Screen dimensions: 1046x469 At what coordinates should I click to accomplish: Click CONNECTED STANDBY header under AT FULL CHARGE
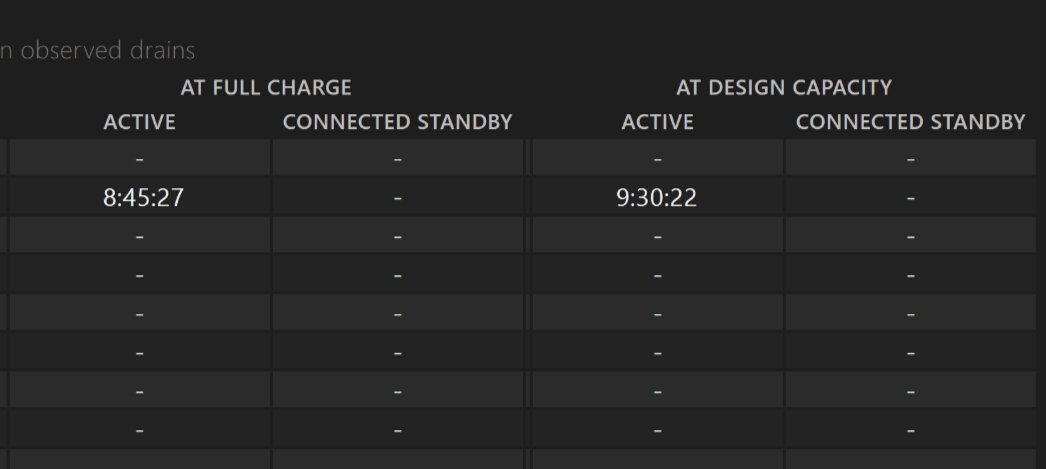click(397, 122)
